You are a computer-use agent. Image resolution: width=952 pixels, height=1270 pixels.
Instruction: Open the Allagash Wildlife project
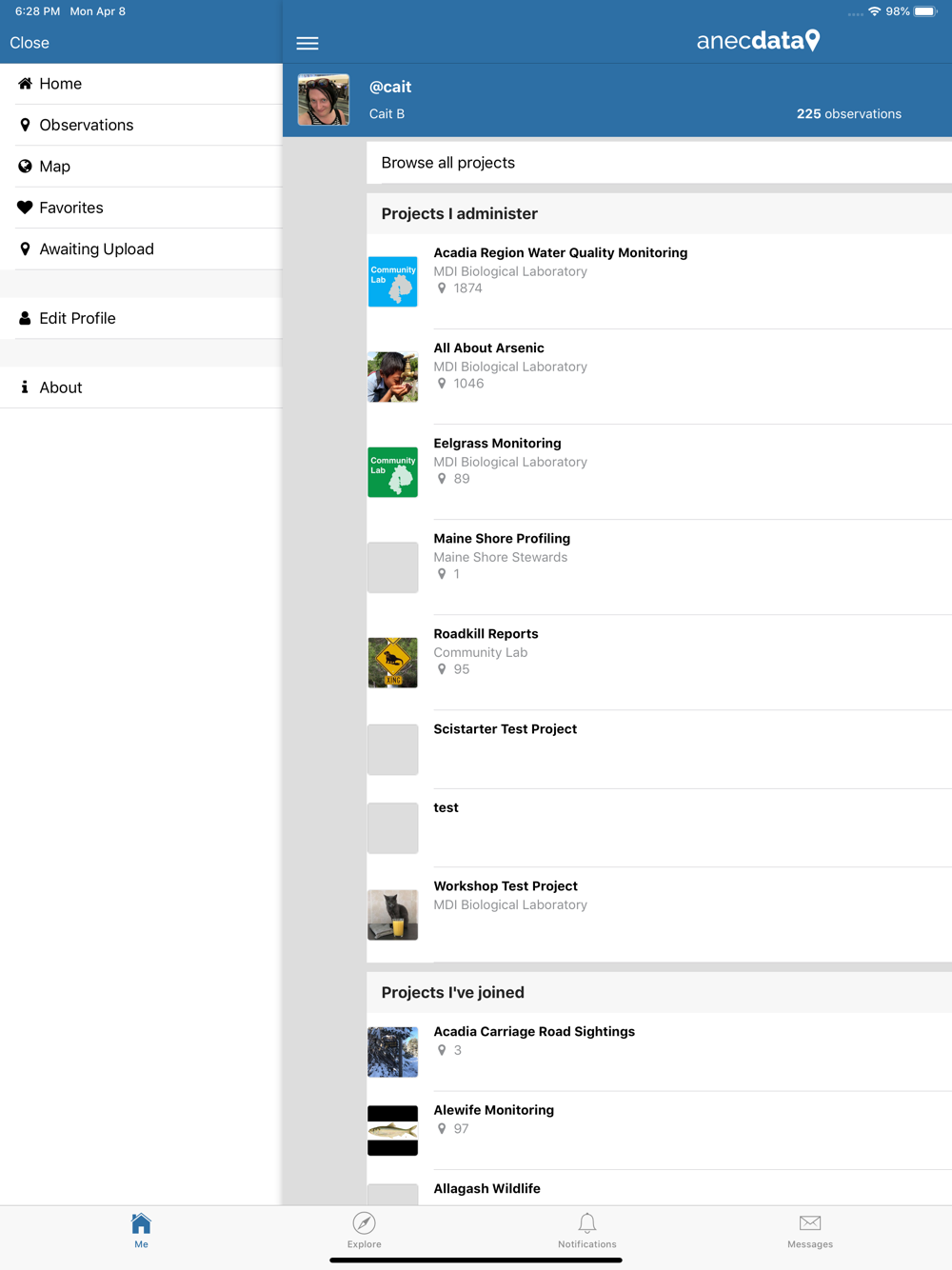(x=659, y=1188)
